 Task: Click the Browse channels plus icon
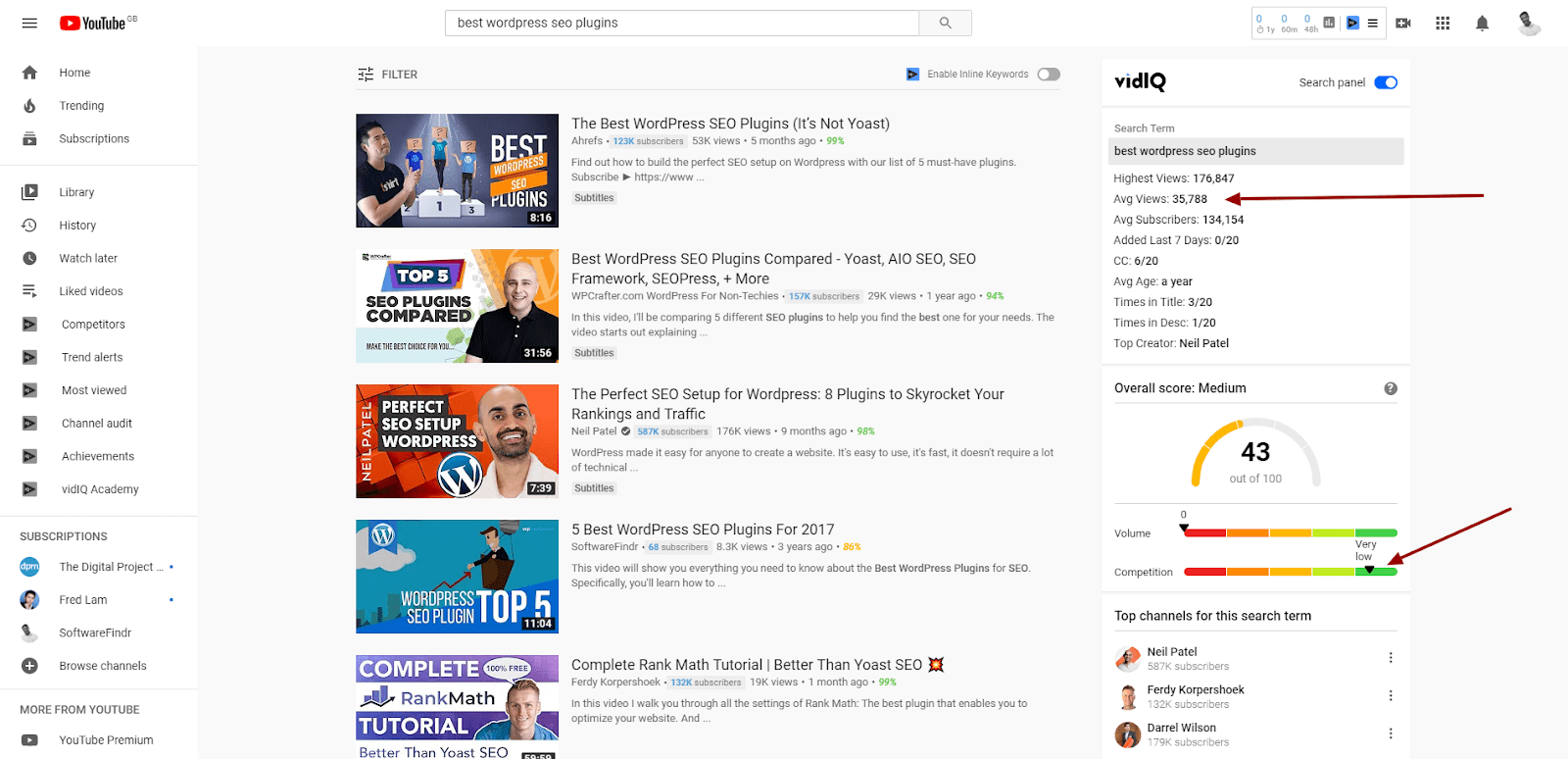(29, 666)
